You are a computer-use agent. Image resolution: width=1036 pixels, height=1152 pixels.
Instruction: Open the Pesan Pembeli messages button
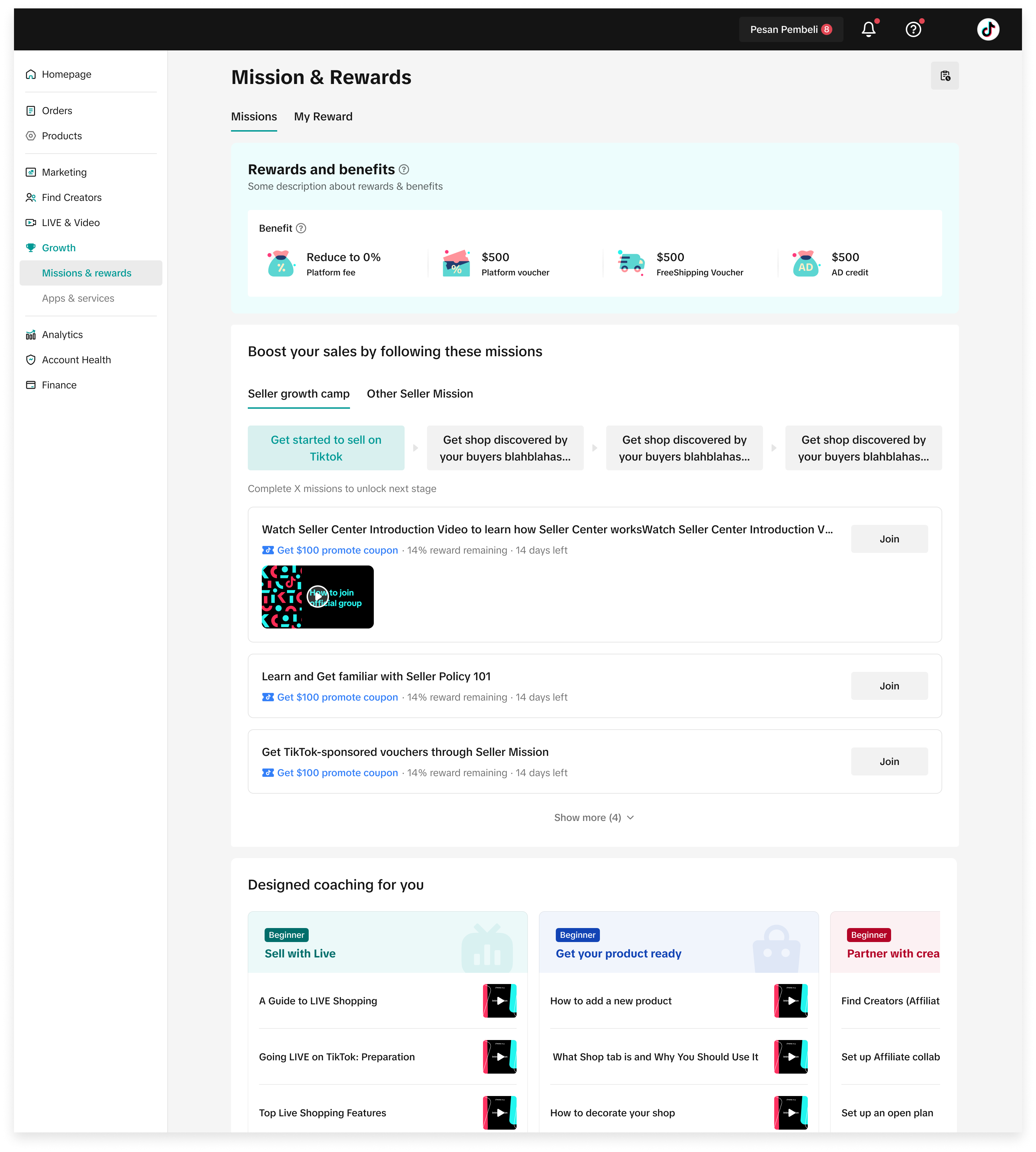(790, 30)
